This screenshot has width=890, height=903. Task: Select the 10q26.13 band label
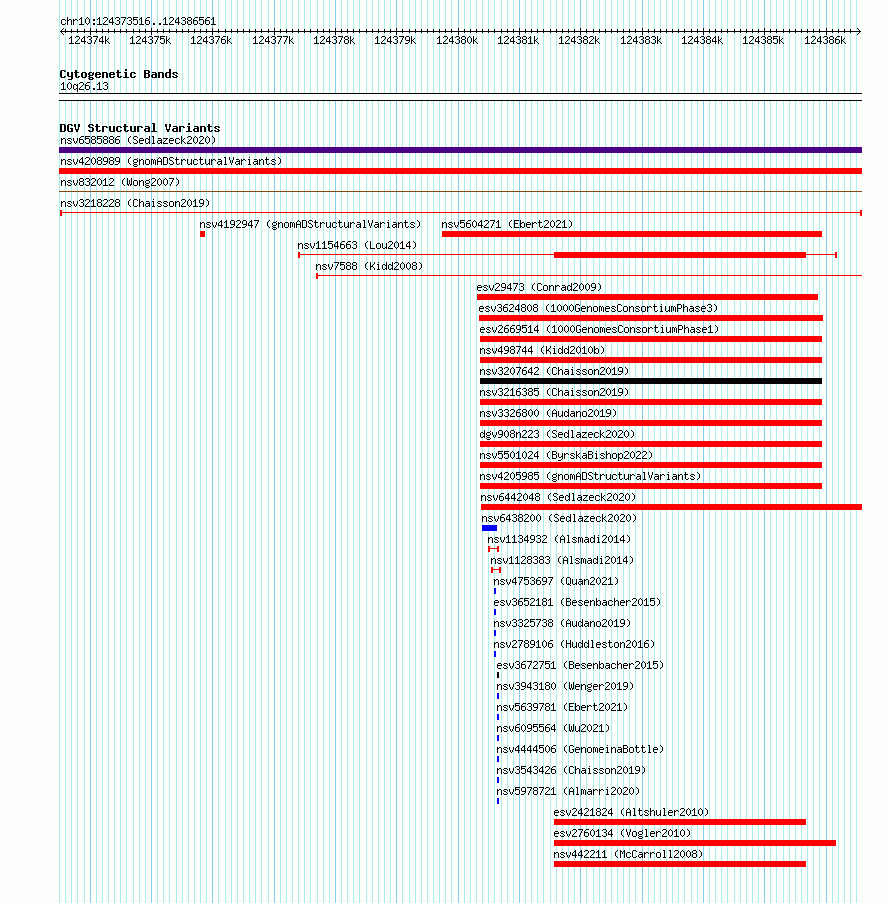tap(84, 87)
